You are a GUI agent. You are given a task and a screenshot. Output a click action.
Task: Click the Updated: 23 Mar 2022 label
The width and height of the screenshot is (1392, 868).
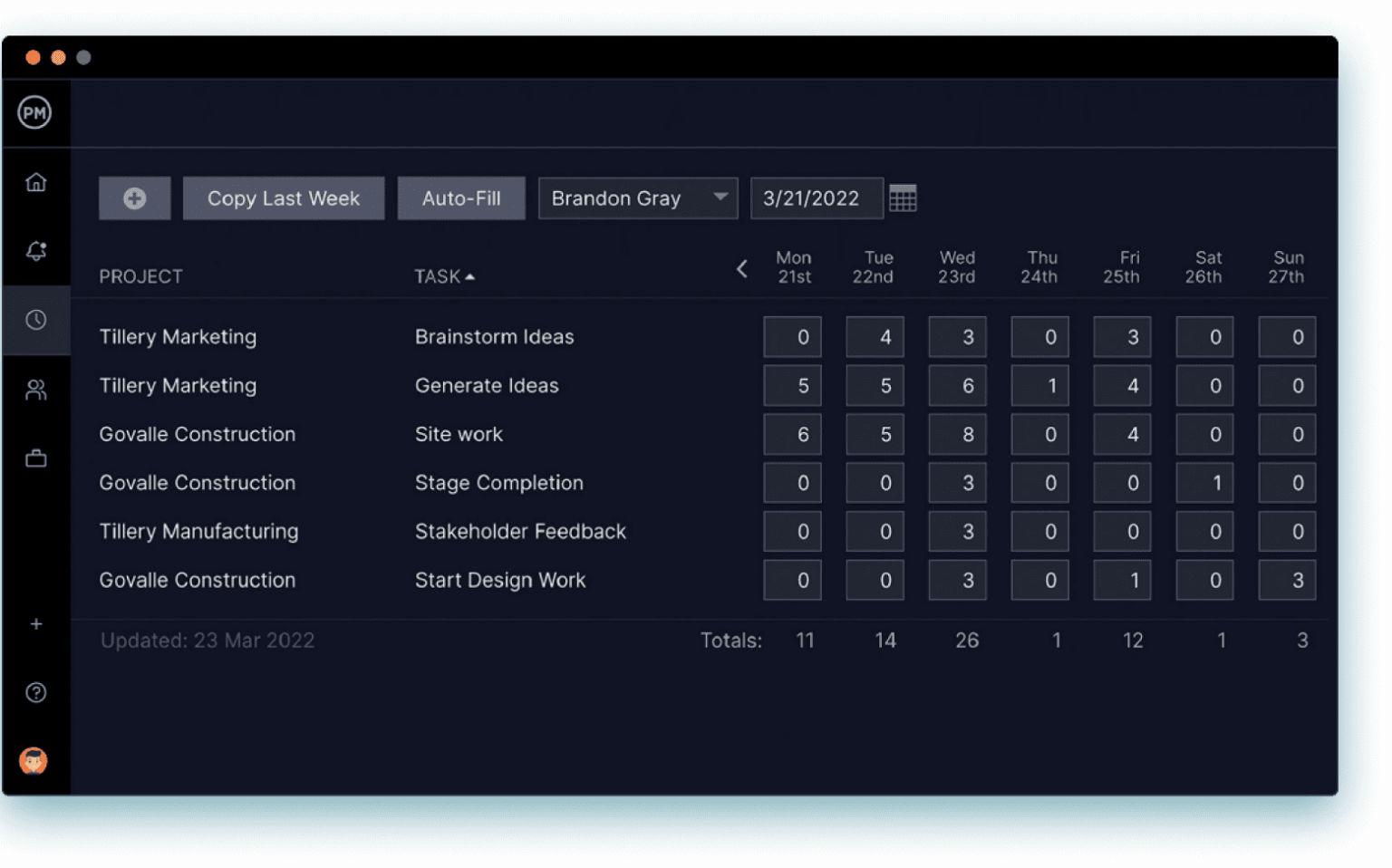[208, 641]
